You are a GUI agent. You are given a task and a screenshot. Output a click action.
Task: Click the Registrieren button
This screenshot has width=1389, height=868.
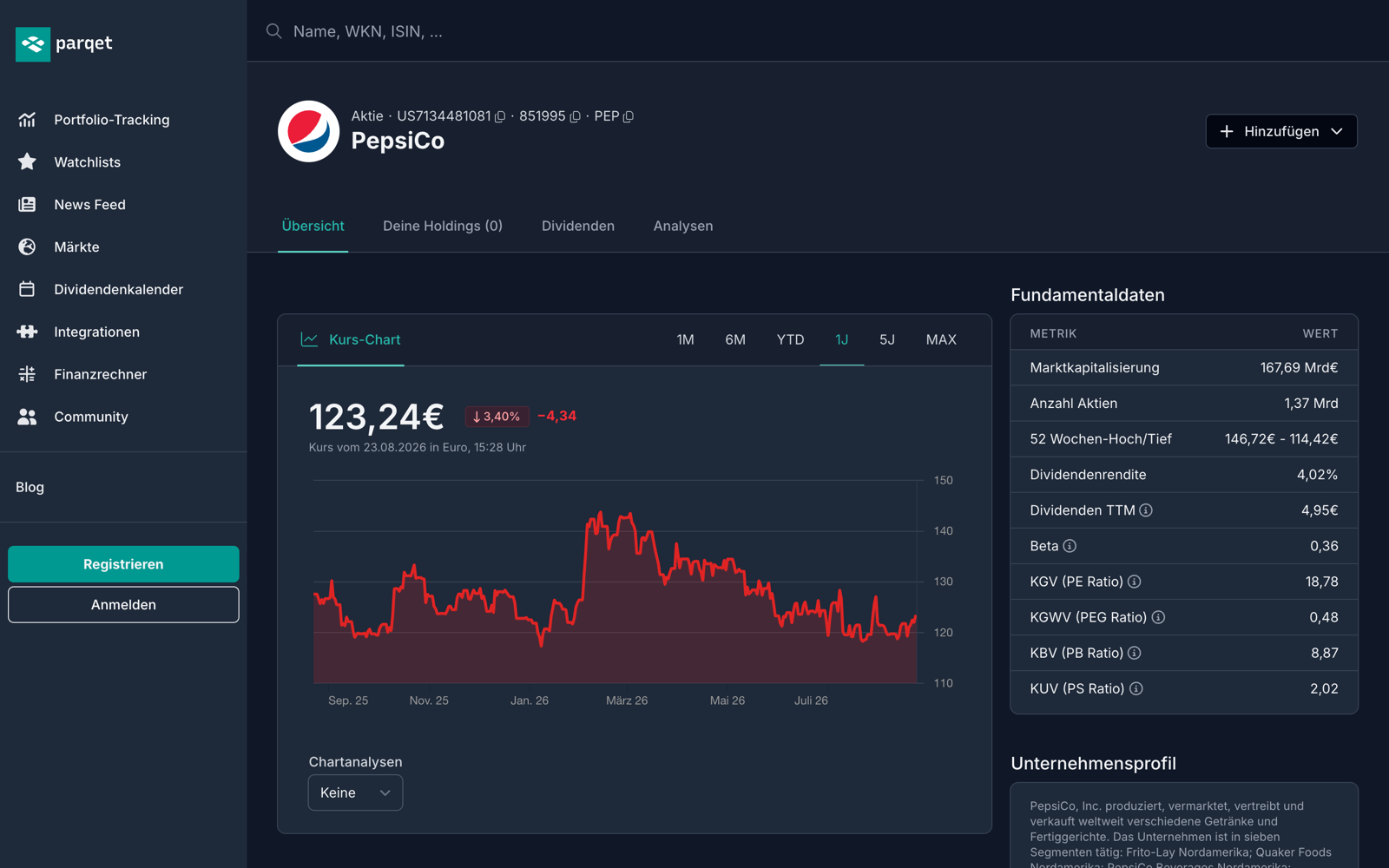point(123,564)
